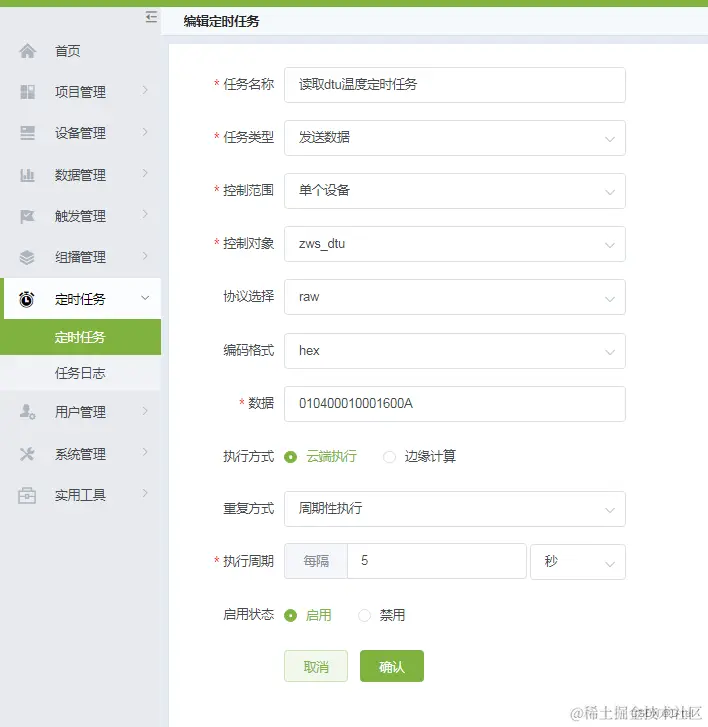Click the 设备管理 server icon

coord(27,133)
